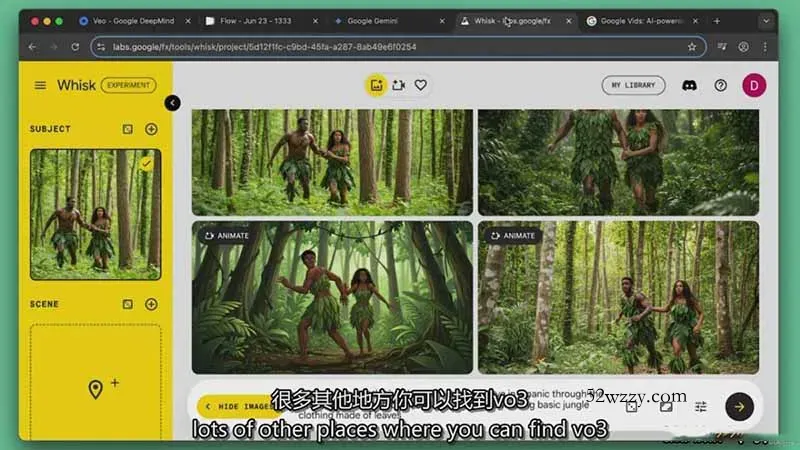Open the Discord community link icon
The width and height of the screenshot is (800, 450).
pyautogui.click(x=689, y=85)
